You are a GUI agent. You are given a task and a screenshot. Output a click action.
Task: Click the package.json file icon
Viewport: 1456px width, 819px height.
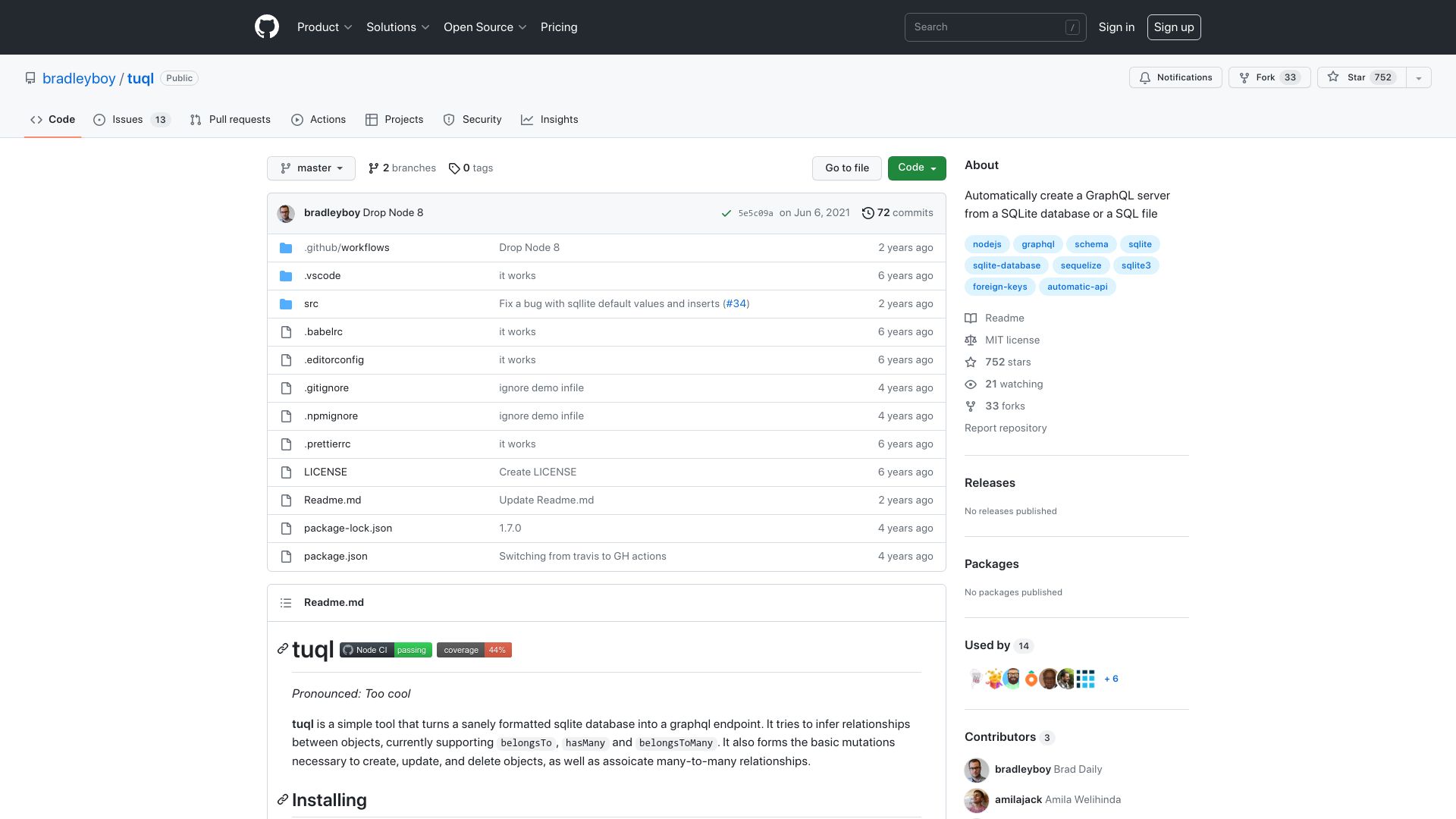(x=286, y=557)
